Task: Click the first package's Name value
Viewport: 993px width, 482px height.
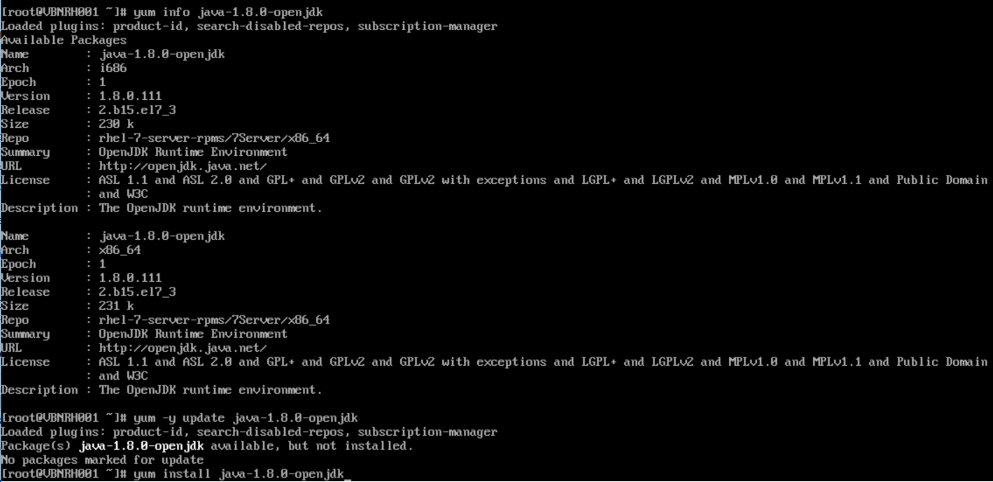Action: click(x=162, y=54)
